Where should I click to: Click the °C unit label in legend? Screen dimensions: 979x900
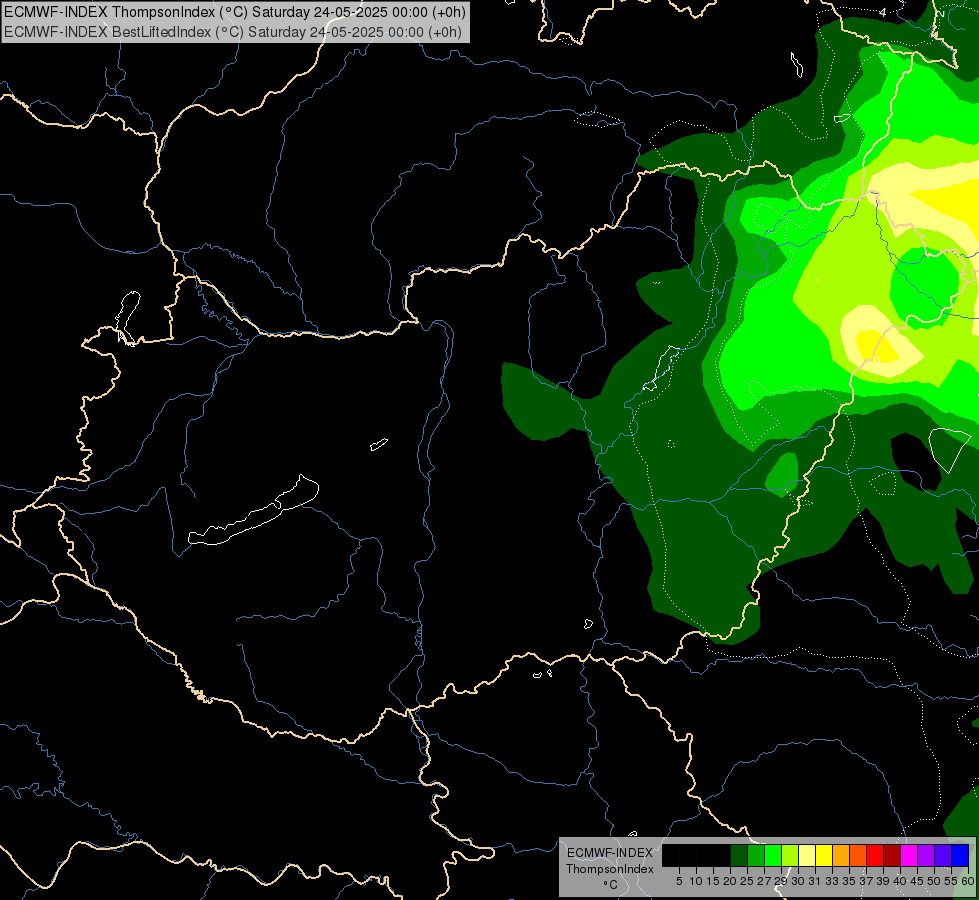611,885
